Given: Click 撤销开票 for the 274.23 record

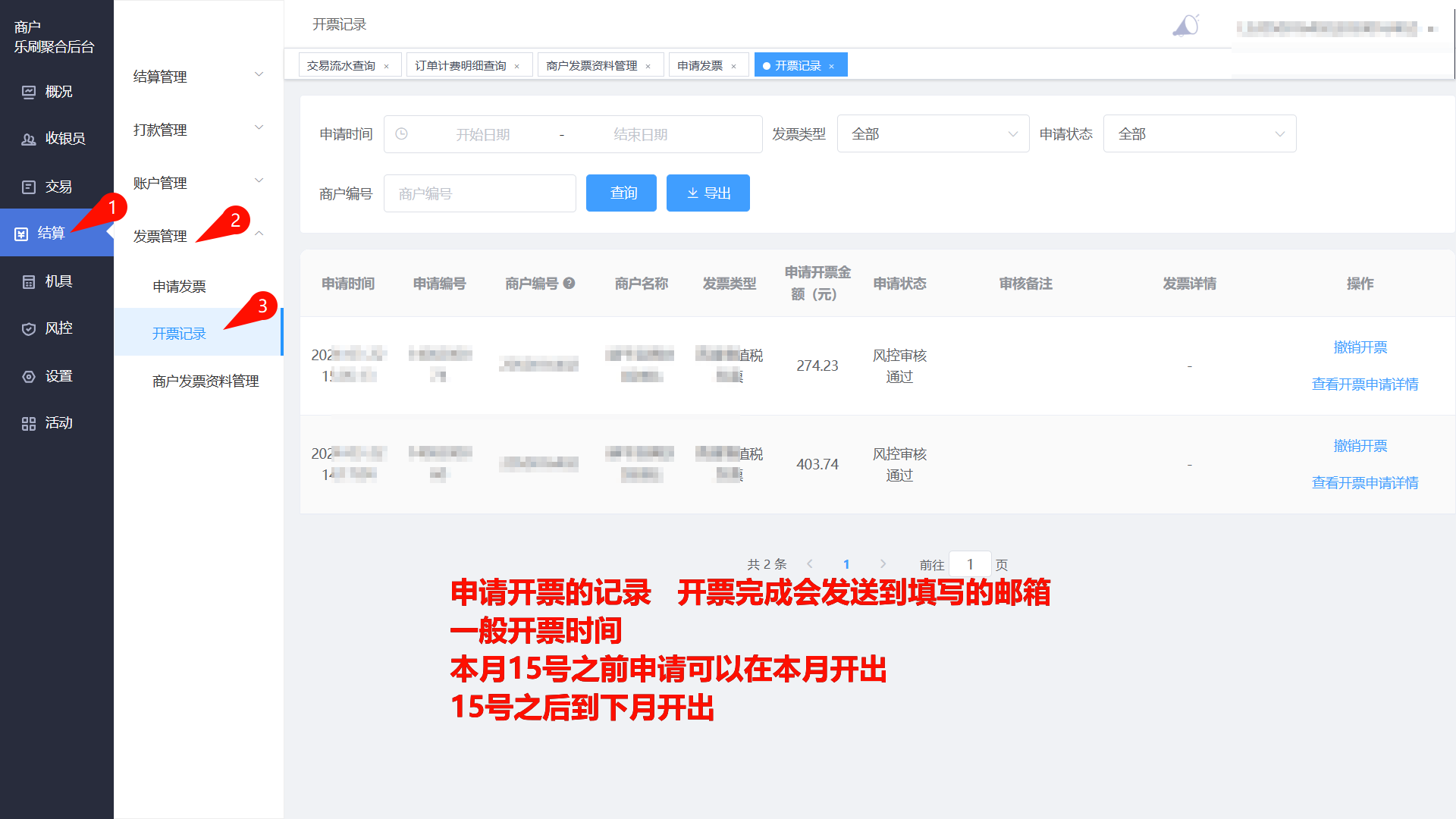Looking at the screenshot, I should coord(1360,347).
